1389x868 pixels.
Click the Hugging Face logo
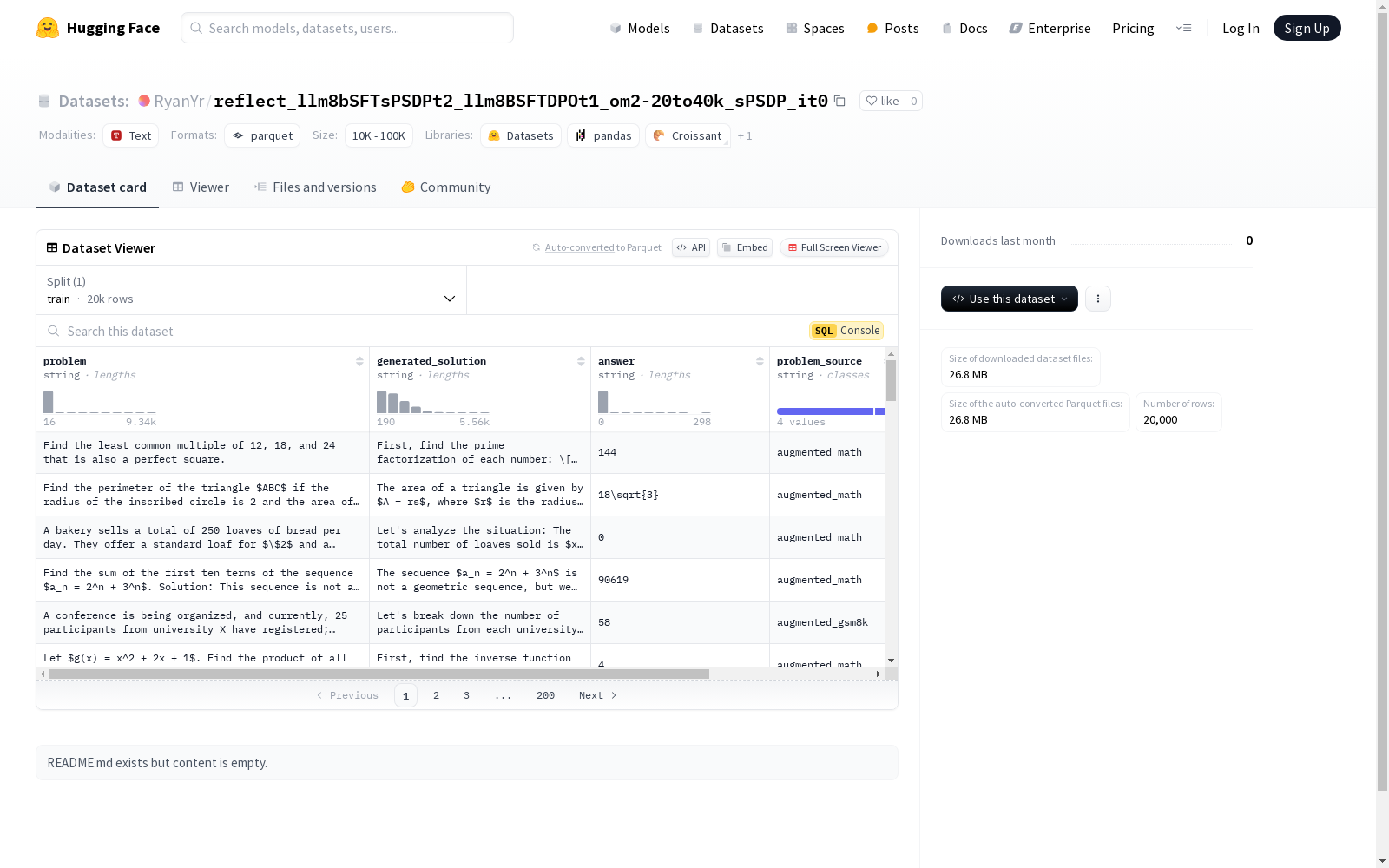[x=97, y=28]
